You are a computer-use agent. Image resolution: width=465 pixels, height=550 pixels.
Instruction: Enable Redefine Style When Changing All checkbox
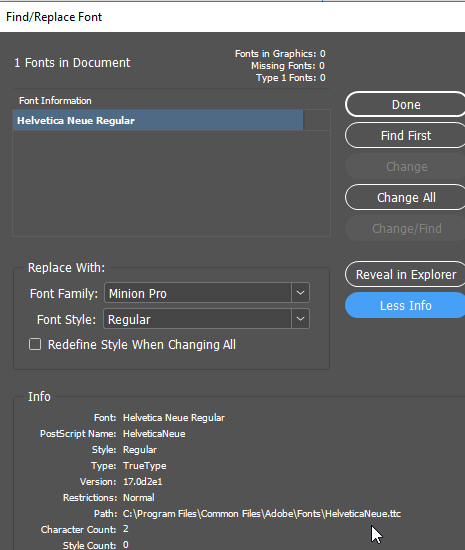coord(35,344)
